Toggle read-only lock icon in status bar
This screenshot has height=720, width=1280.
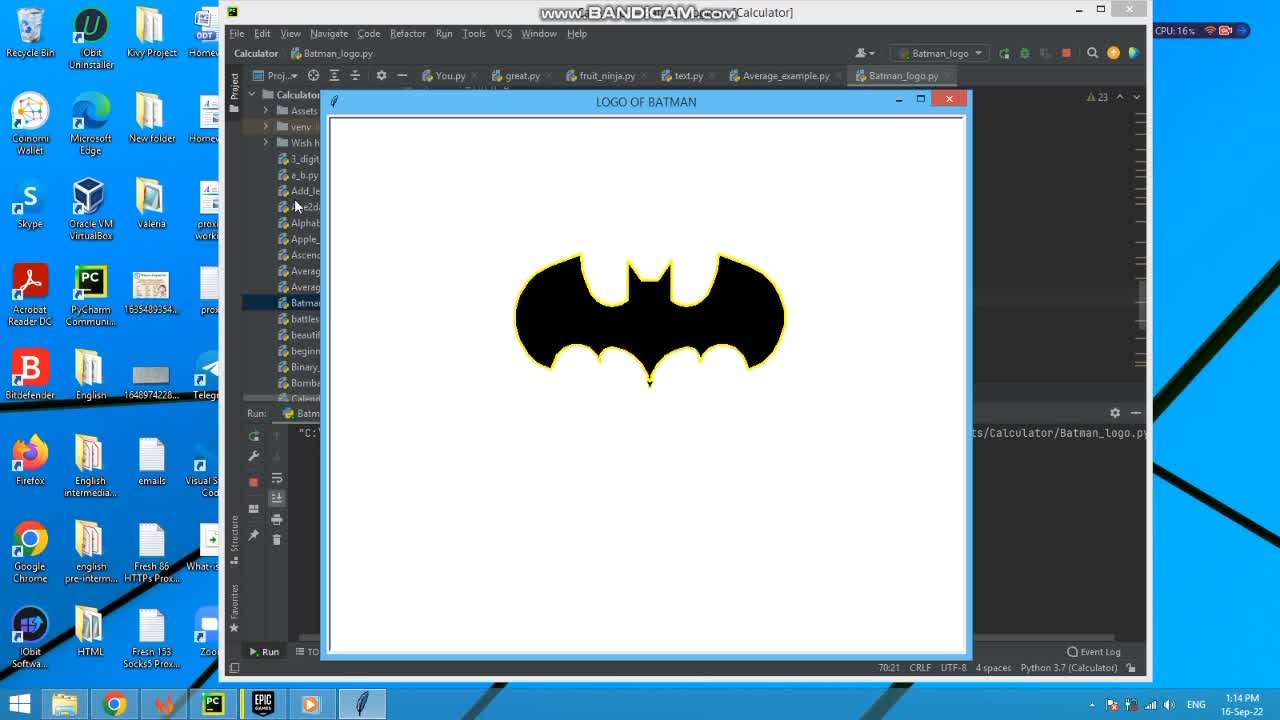1131,668
